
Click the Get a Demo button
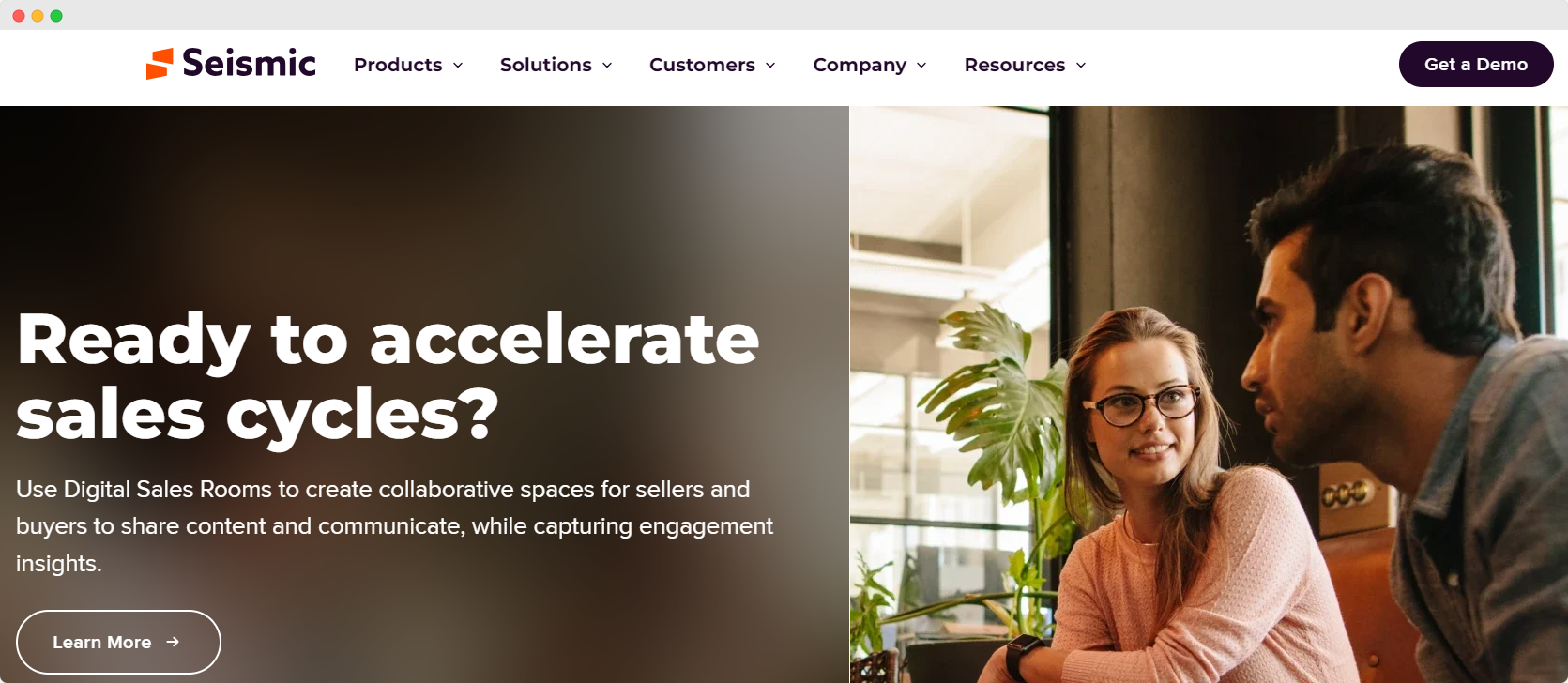[1476, 64]
